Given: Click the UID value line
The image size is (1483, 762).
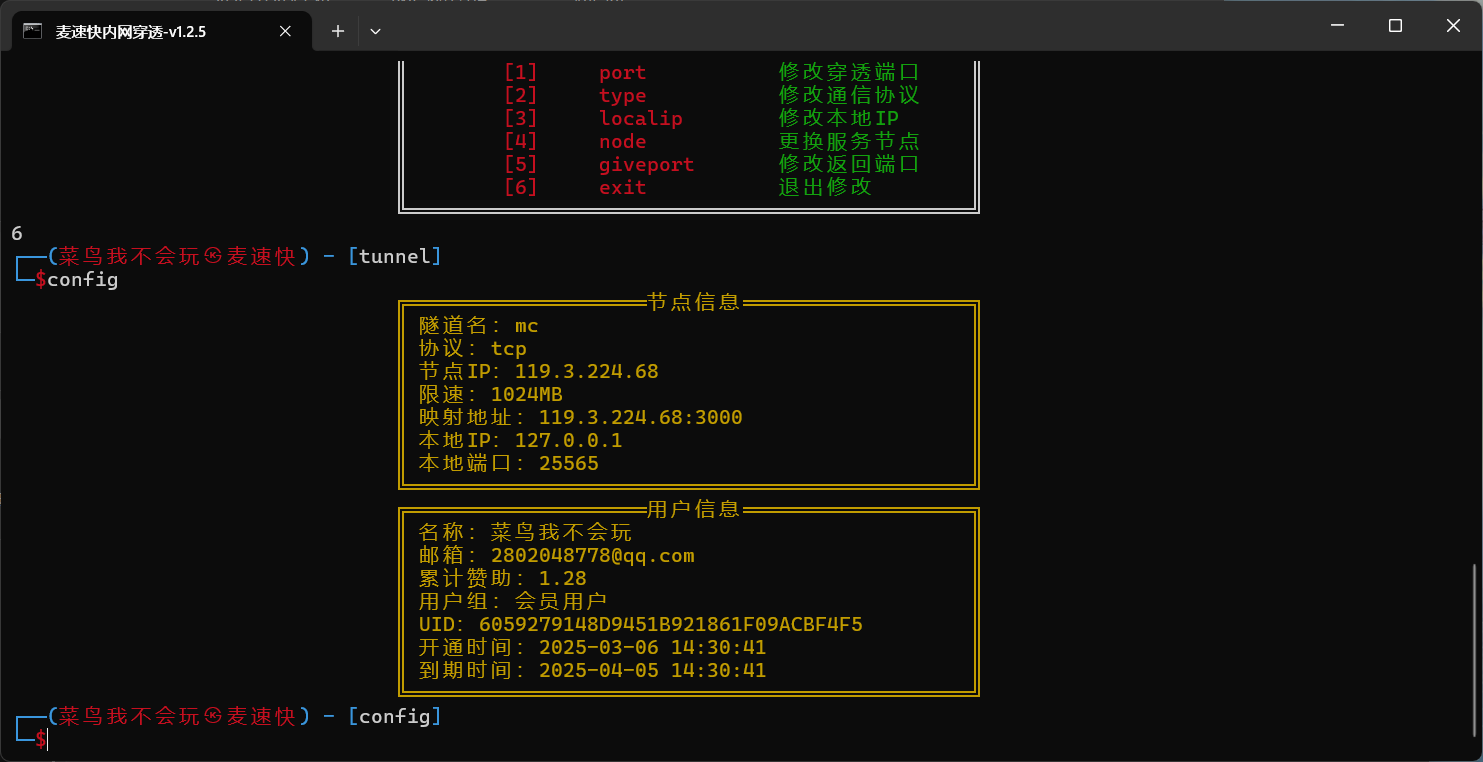Looking at the screenshot, I should tap(640, 625).
